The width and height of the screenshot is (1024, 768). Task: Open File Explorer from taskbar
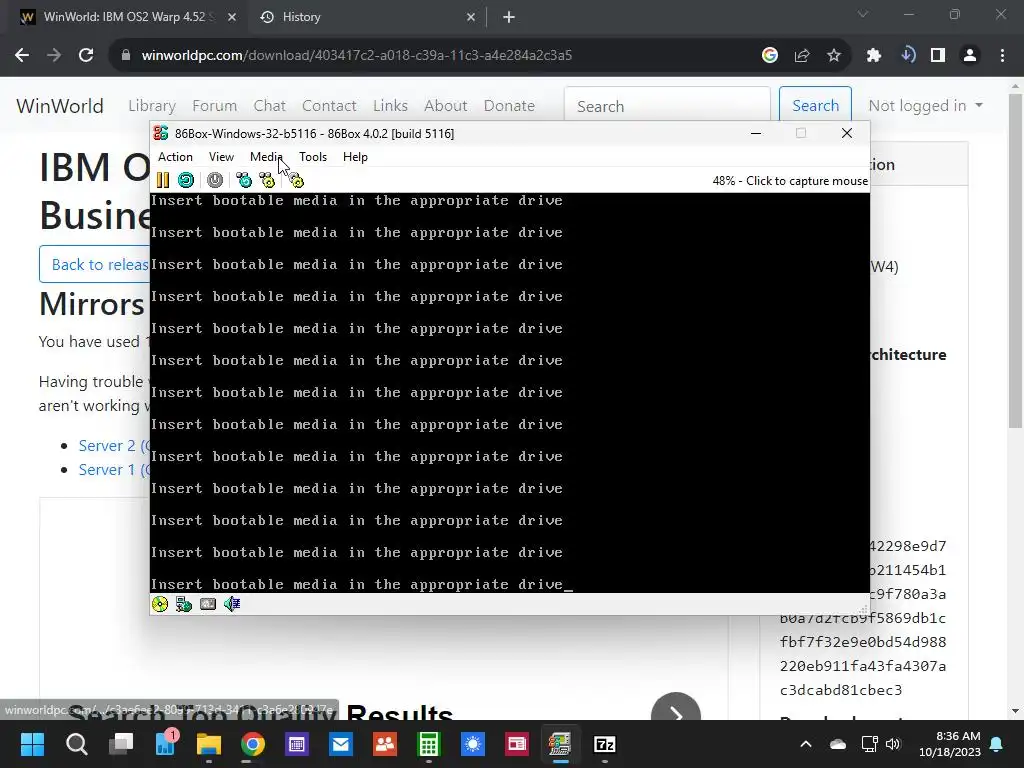coord(209,744)
